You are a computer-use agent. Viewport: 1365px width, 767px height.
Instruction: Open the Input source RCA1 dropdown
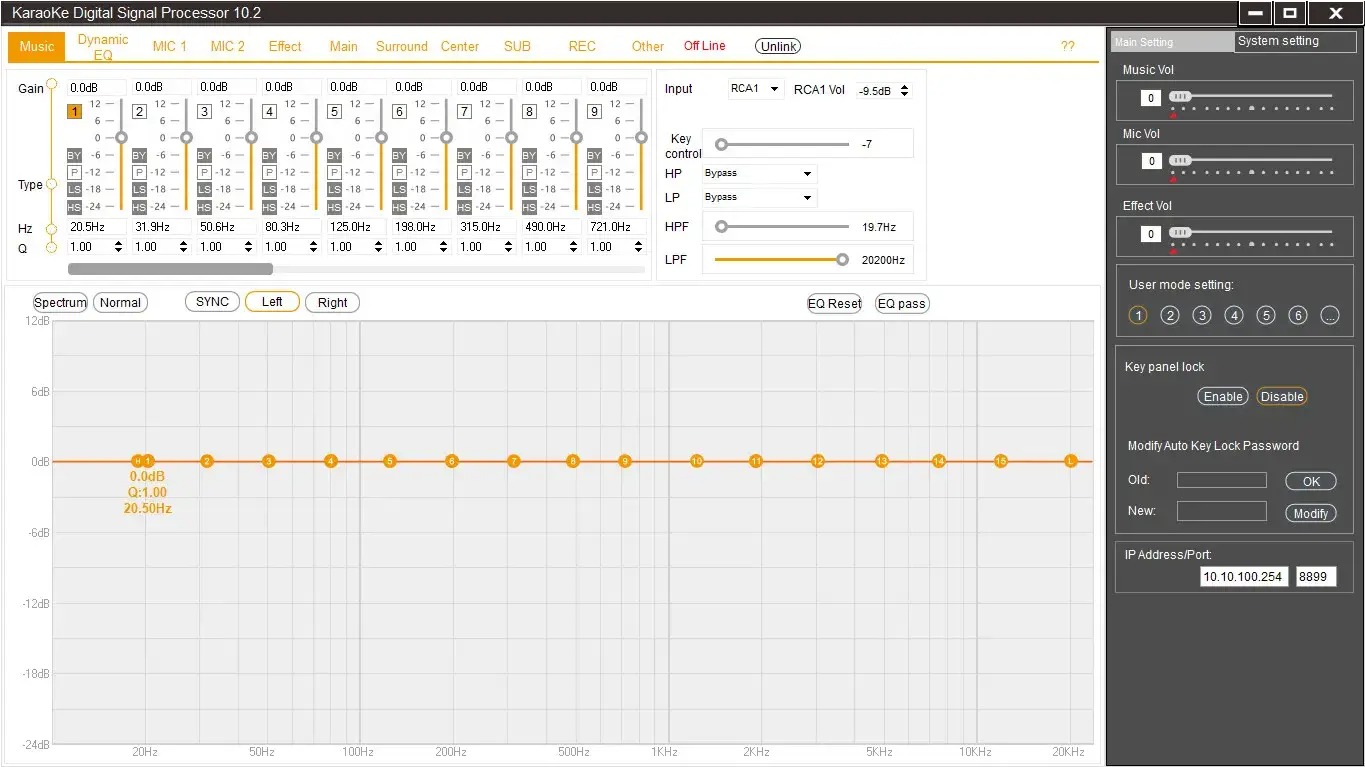(756, 89)
